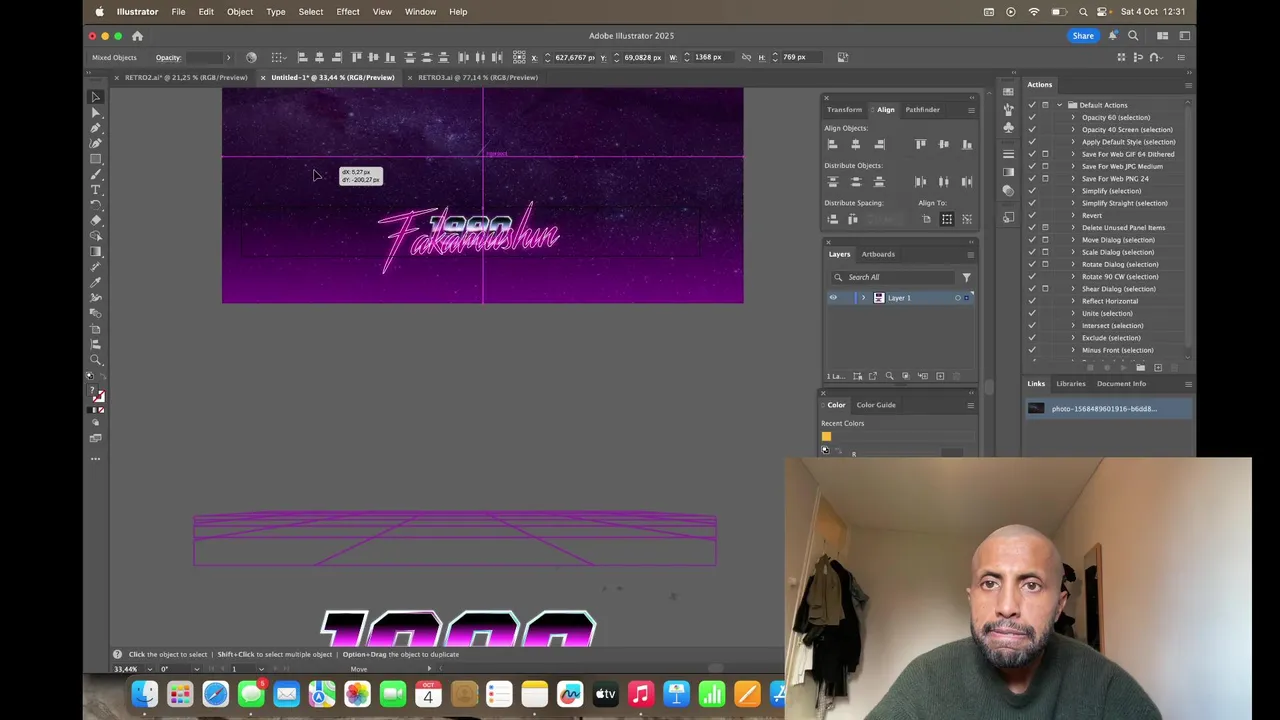Image resolution: width=1280 pixels, height=720 pixels.
Task: Toggle checkmark for Simplify (selection) action
Action: point(1032,191)
